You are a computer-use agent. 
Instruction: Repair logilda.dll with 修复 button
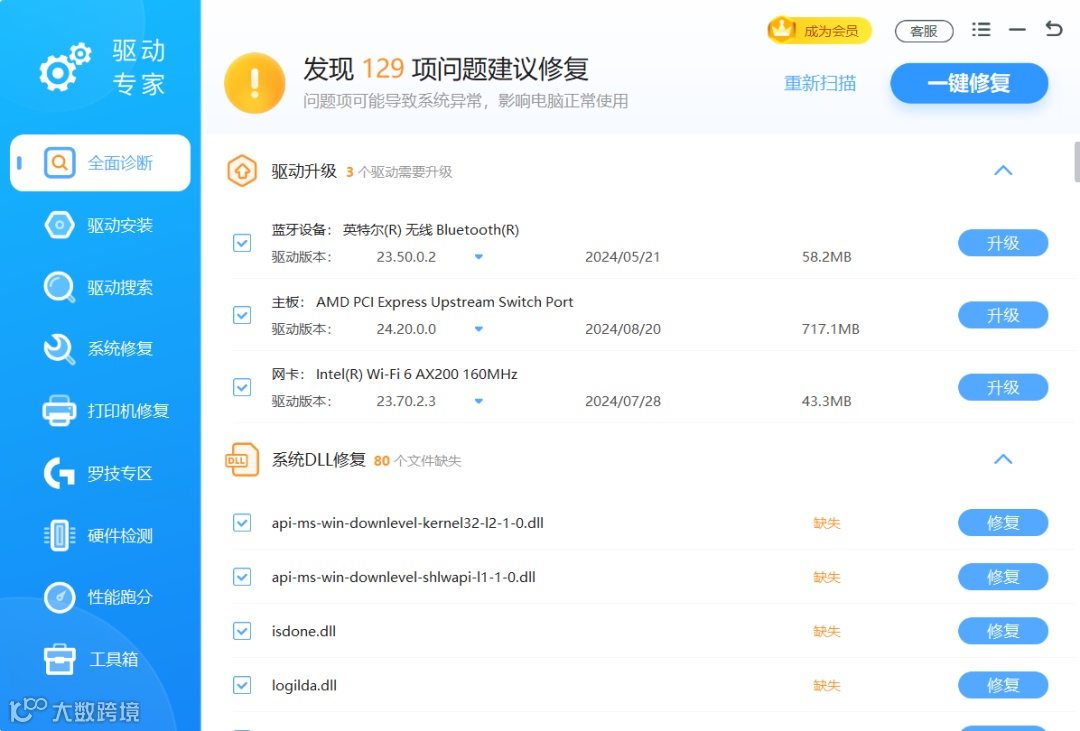(1003, 686)
